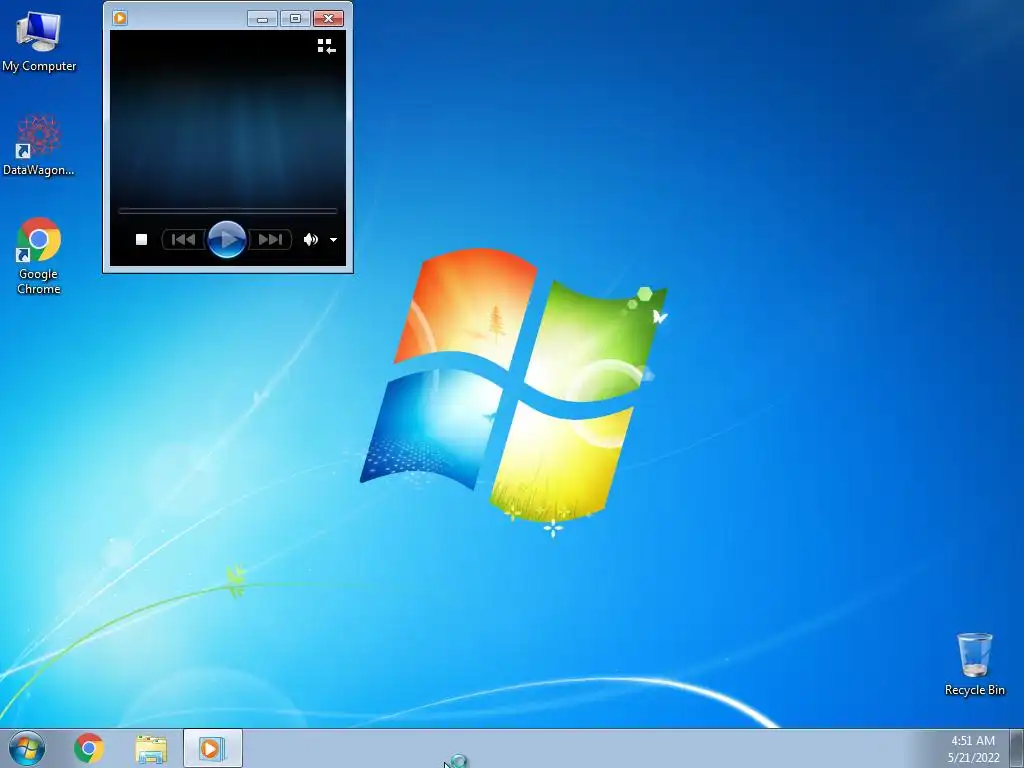The width and height of the screenshot is (1024, 768).
Task: Open the clock showing 4:51 AM
Action: point(973,748)
